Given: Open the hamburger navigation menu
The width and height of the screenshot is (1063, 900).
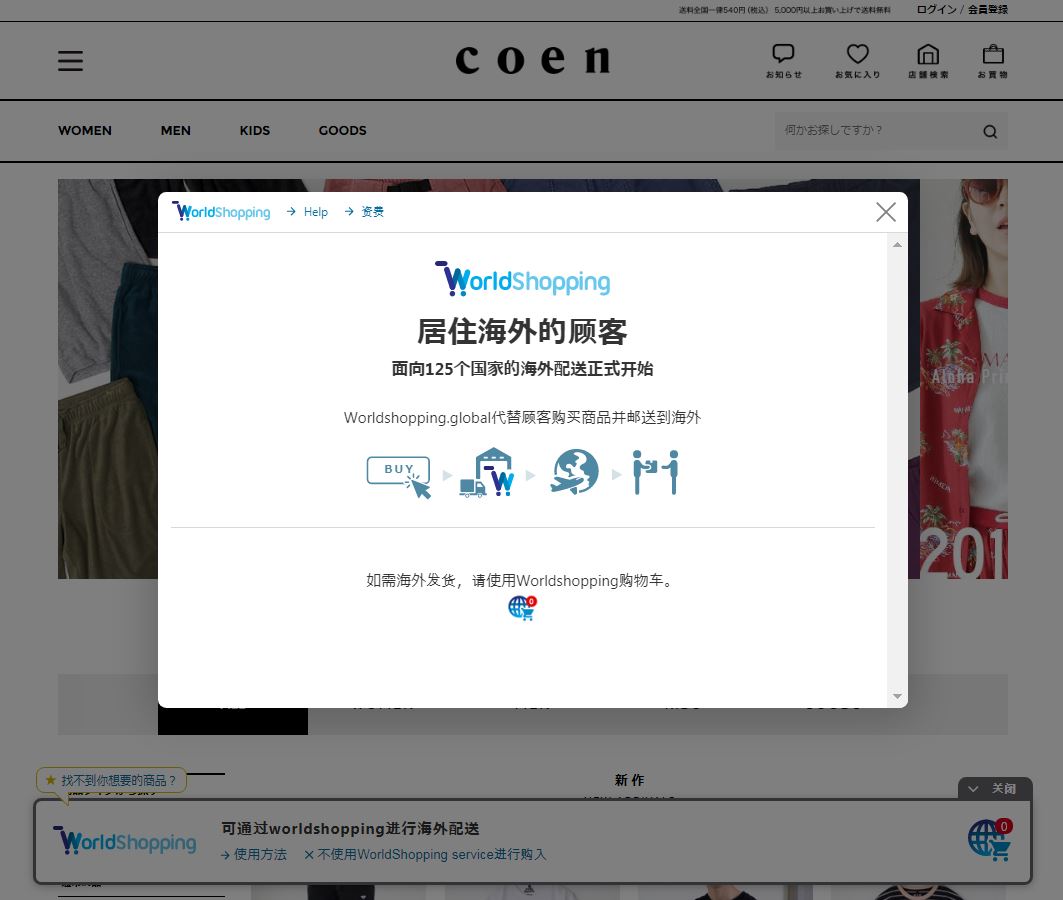Looking at the screenshot, I should tap(70, 60).
